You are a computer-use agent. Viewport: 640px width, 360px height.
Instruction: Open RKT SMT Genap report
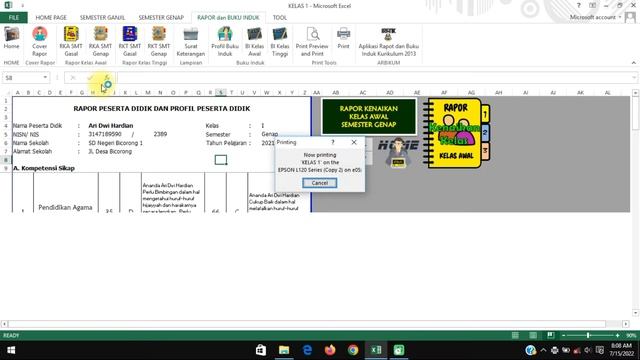(x=159, y=42)
